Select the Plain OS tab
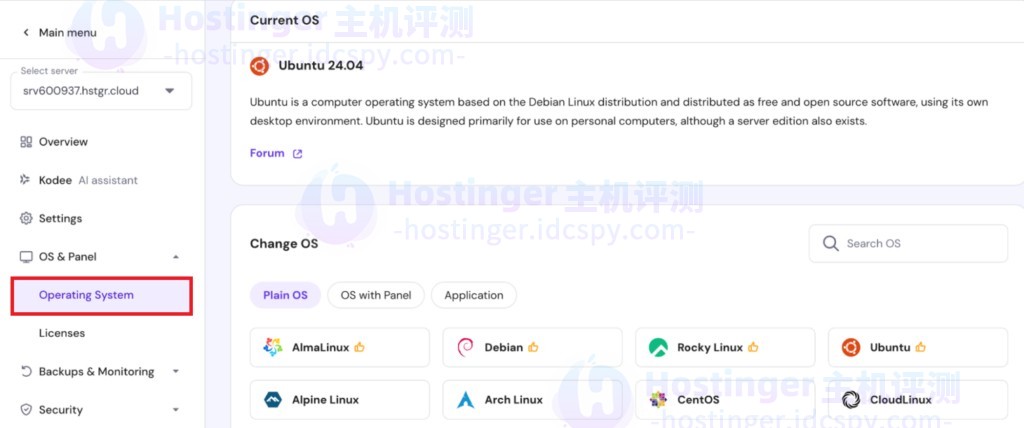This screenshot has width=1024, height=428. [285, 295]
